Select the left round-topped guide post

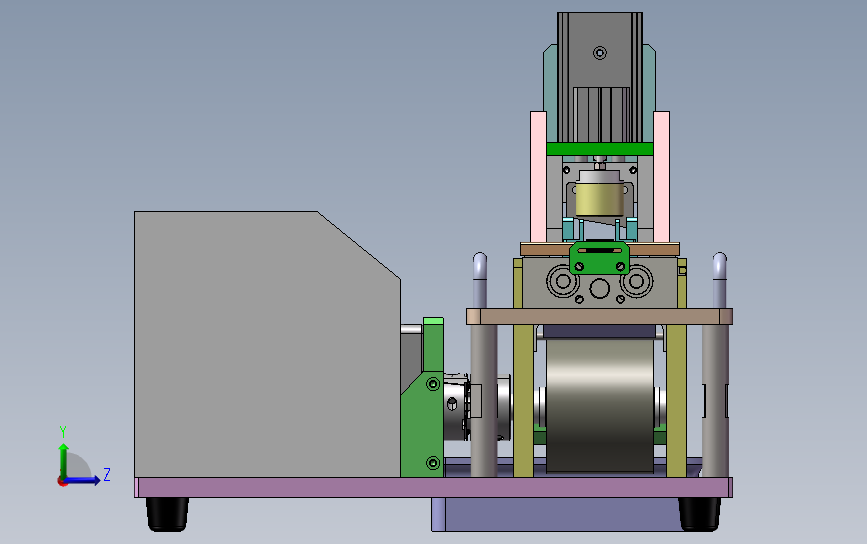[480, 280]
